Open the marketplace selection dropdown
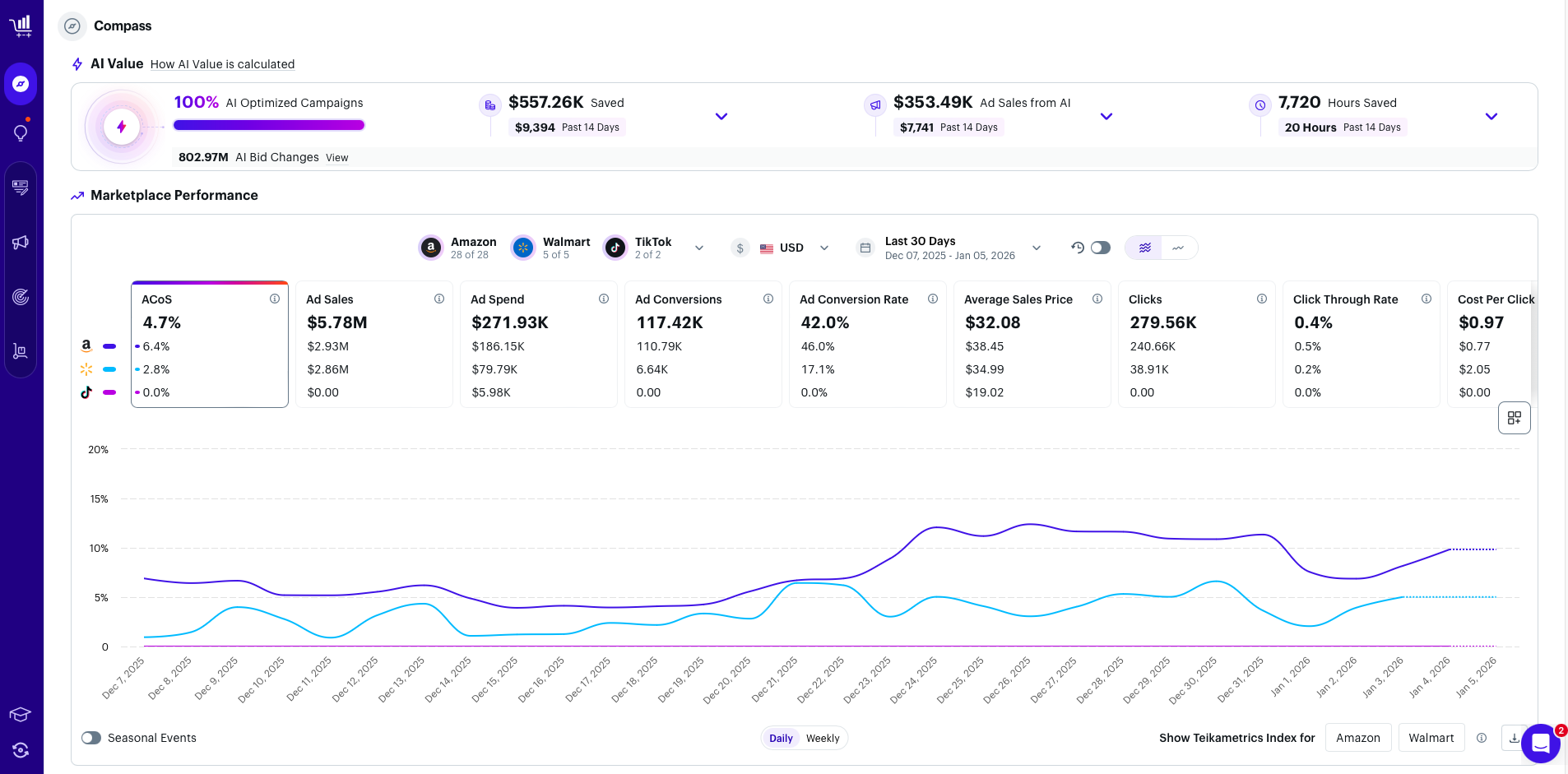The height and width of the screenshot is (774, 1568). (700, 248)
